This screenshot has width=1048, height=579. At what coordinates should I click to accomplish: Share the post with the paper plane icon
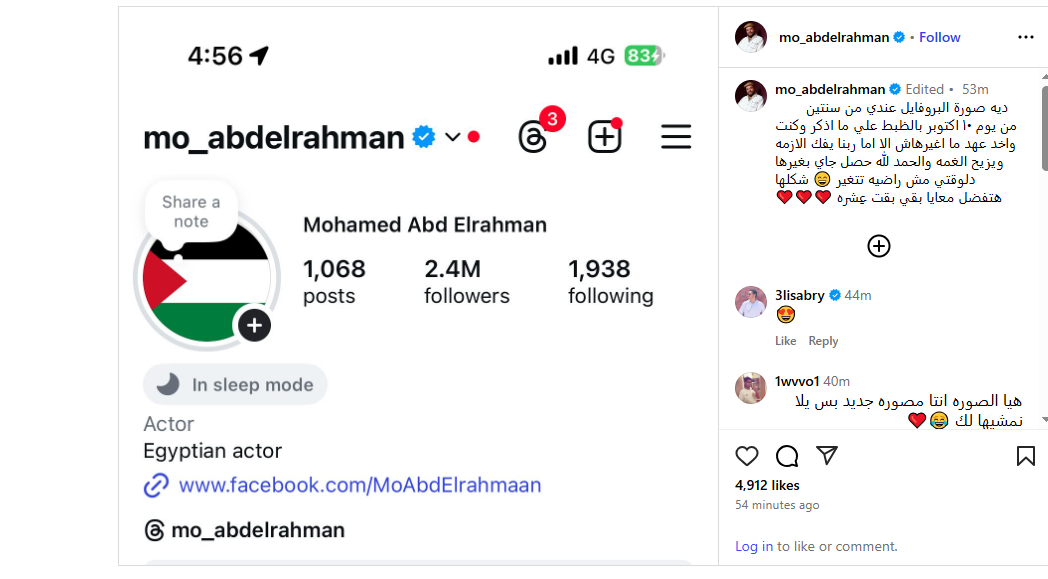point(826,455)
